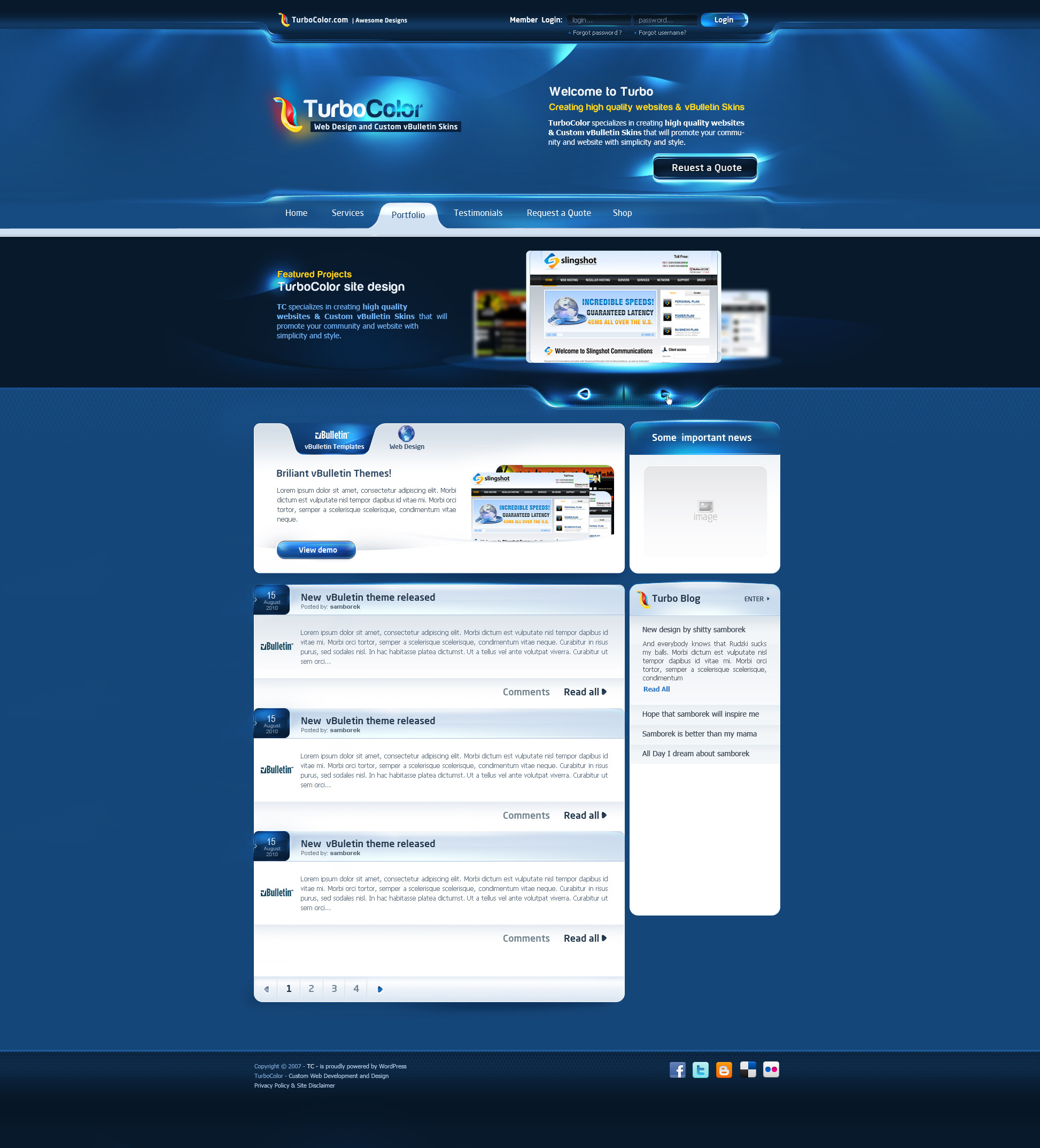This screenshot has width=1040, height=1148.
Task: Click samborek author name on first post
Action: pos(345,607)
